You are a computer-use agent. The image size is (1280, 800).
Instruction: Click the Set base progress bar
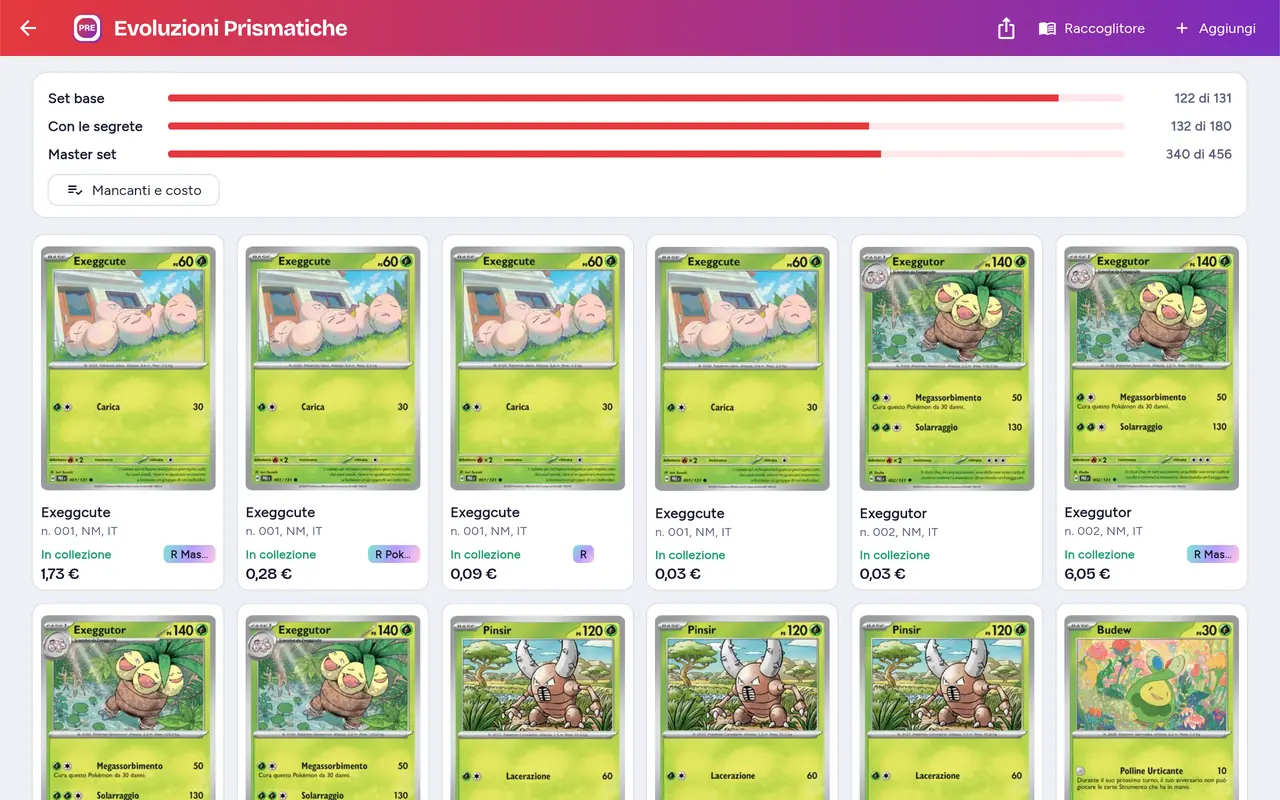click(646, 98)
